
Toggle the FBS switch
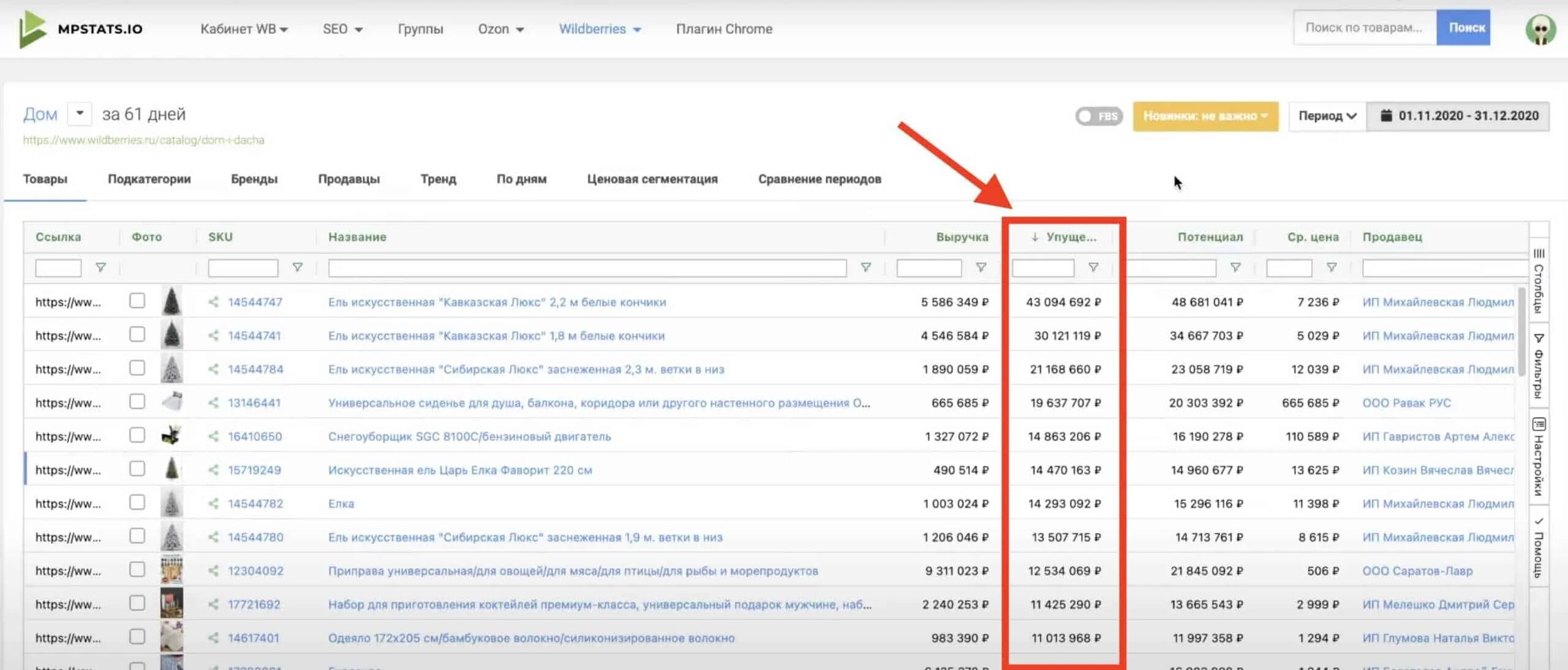(1098, 116)
